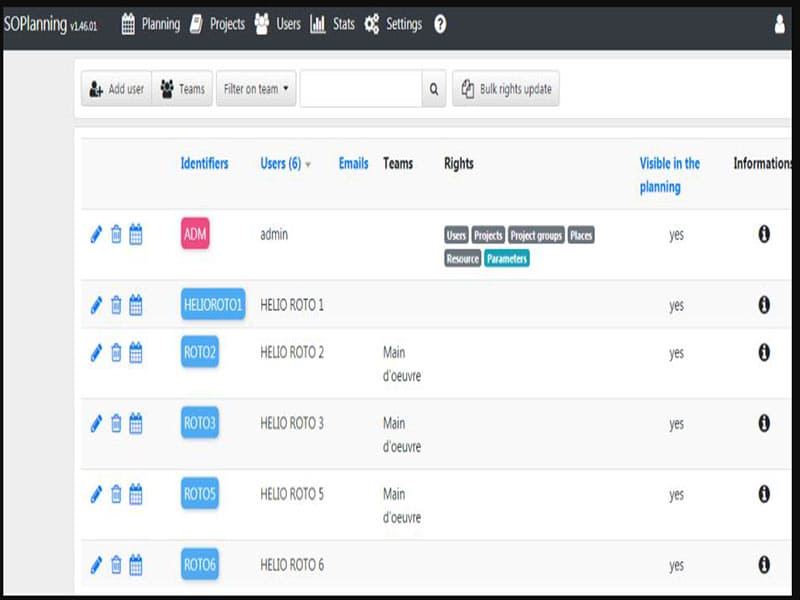The image size is (800, 600).
Task: Click trash icon for HELIO ROTO 3
Action: coord(116,423)
